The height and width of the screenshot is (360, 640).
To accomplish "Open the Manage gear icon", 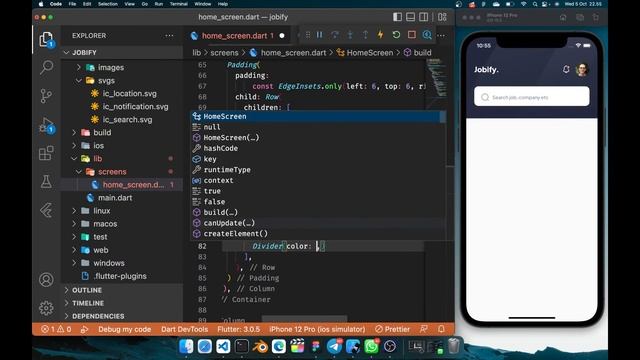I will [x=46, y=308].
